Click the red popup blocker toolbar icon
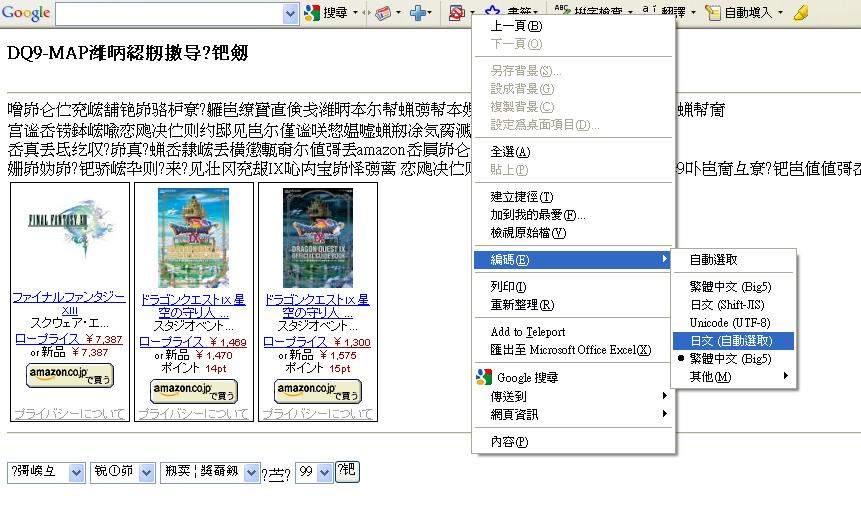Viewport: 861px width, 505px height. (456, 13)
